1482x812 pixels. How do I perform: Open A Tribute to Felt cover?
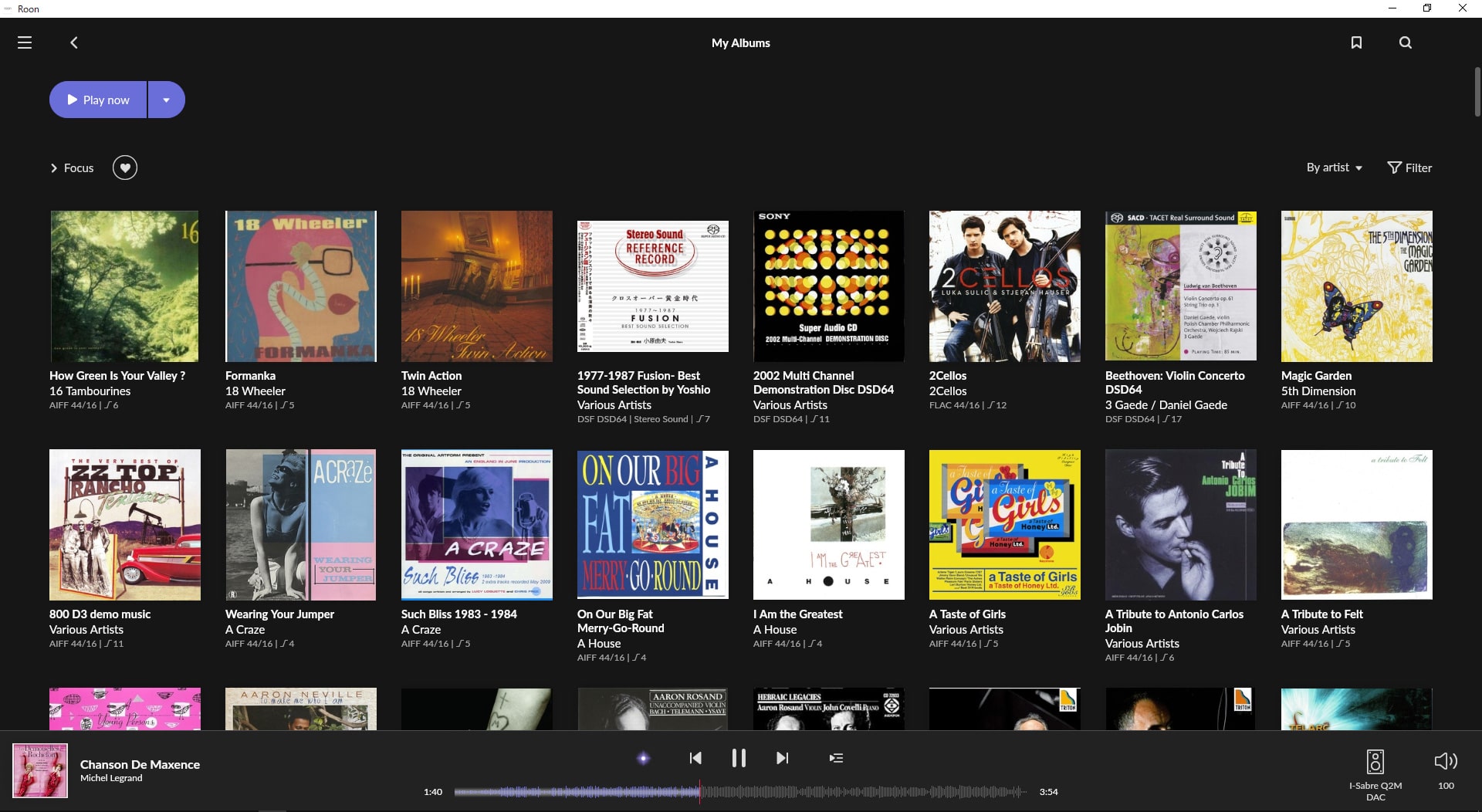point(1357,525)
